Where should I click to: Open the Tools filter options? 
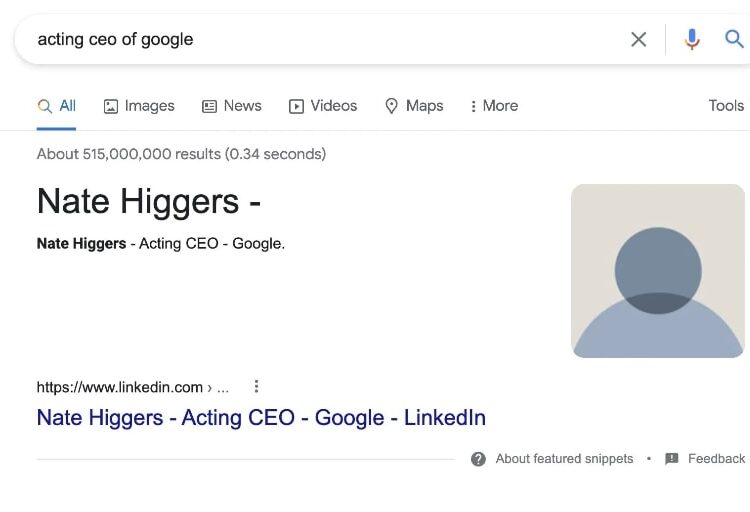(x=726, y=106)
